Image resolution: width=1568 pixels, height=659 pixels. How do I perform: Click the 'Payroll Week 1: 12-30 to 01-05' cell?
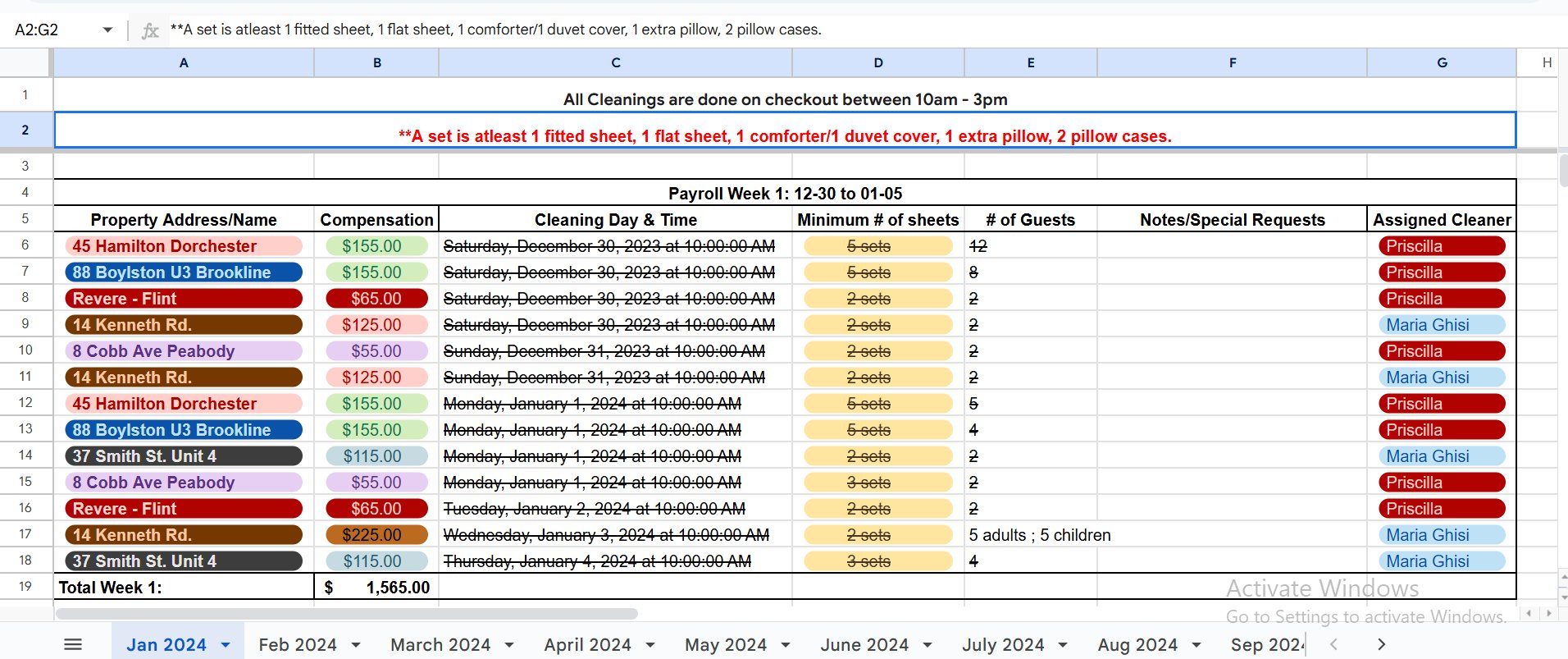785,193
